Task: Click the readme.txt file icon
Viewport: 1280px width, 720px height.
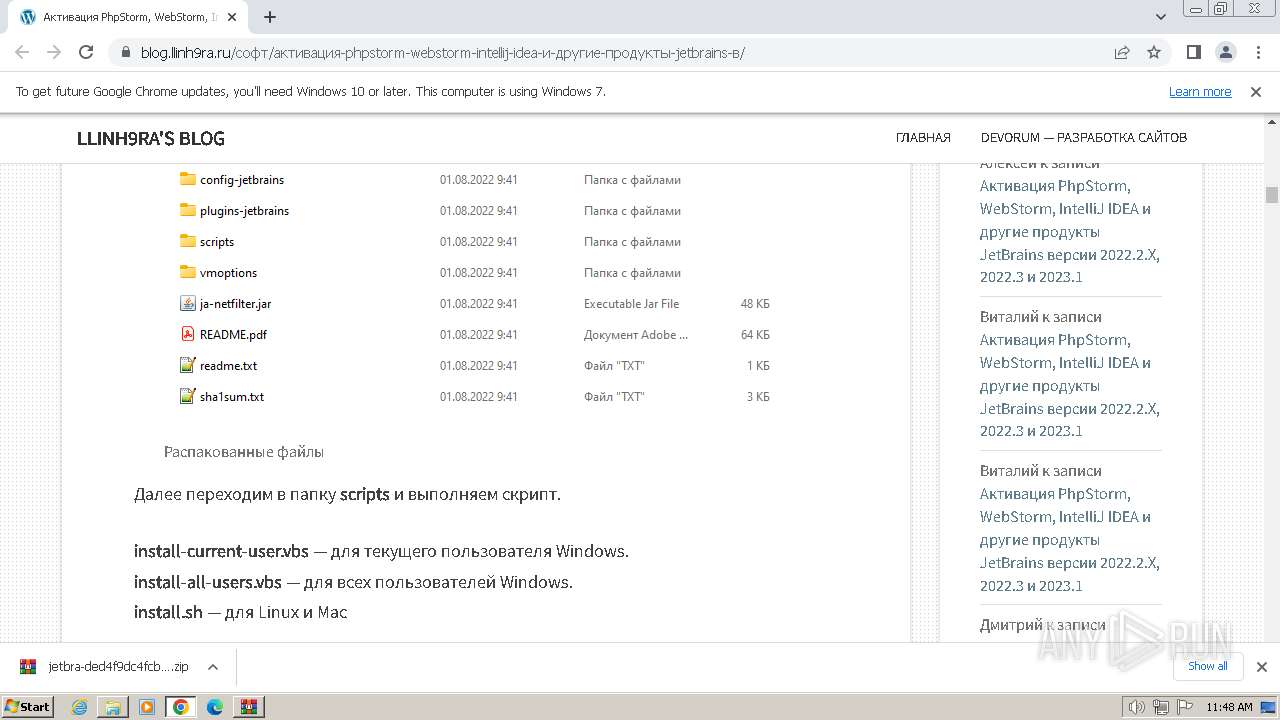Action: coord(188,365)
